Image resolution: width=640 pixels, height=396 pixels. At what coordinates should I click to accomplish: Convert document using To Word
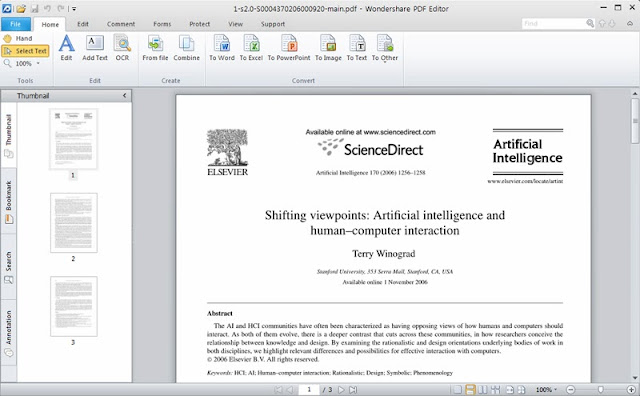coord(222,48)
